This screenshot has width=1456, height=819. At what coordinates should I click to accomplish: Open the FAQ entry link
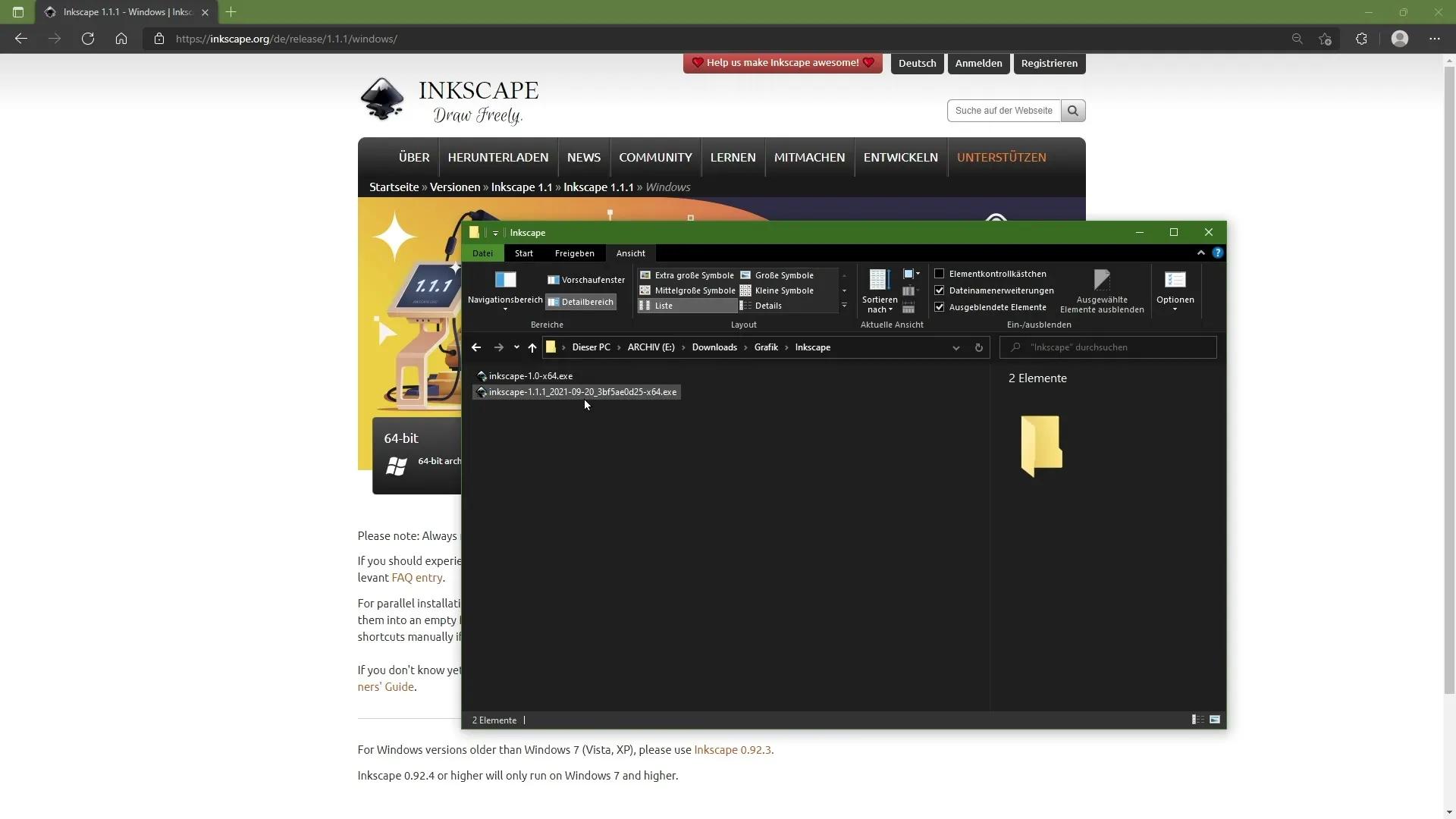click(x=417, y=578)
